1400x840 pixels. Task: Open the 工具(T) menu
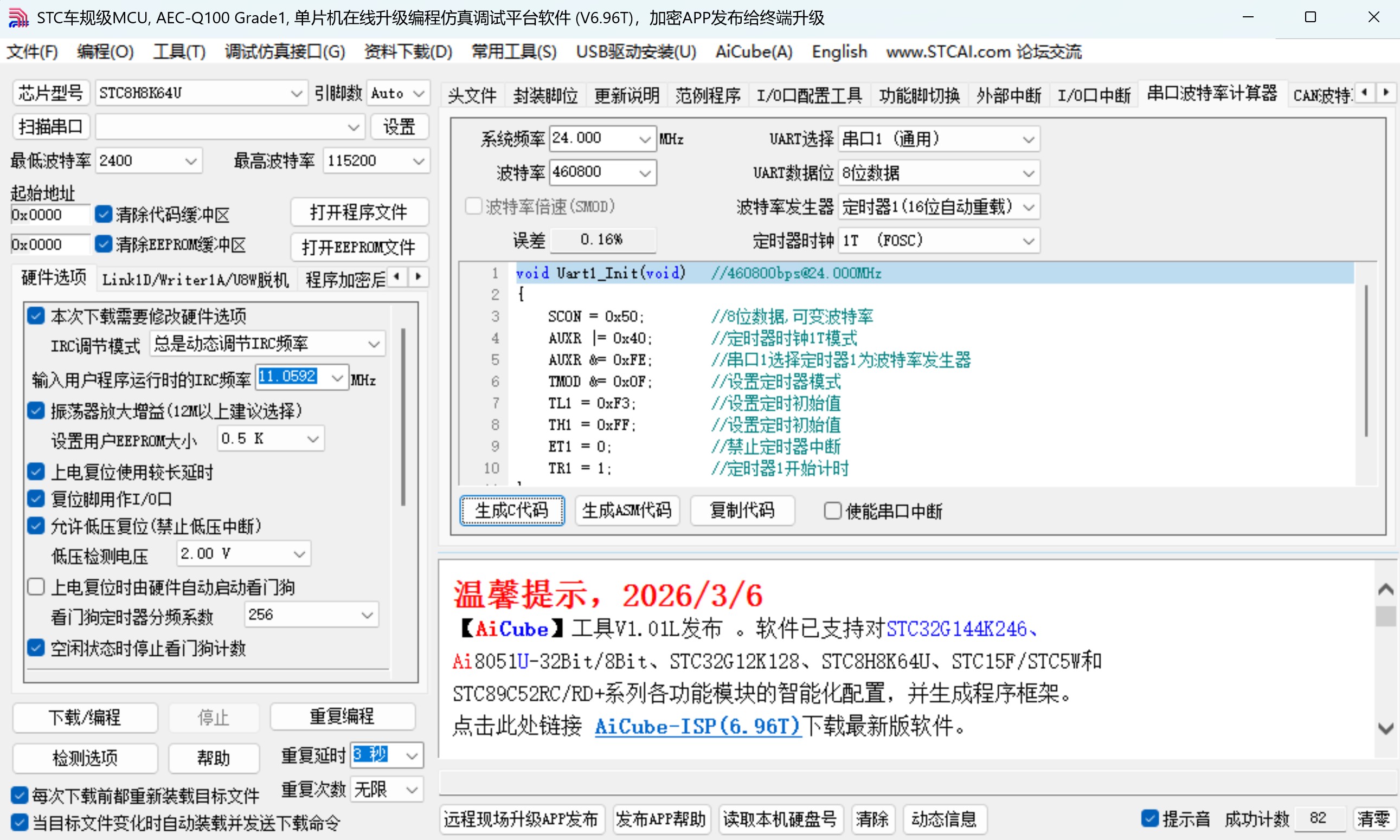tap(179, 51)
